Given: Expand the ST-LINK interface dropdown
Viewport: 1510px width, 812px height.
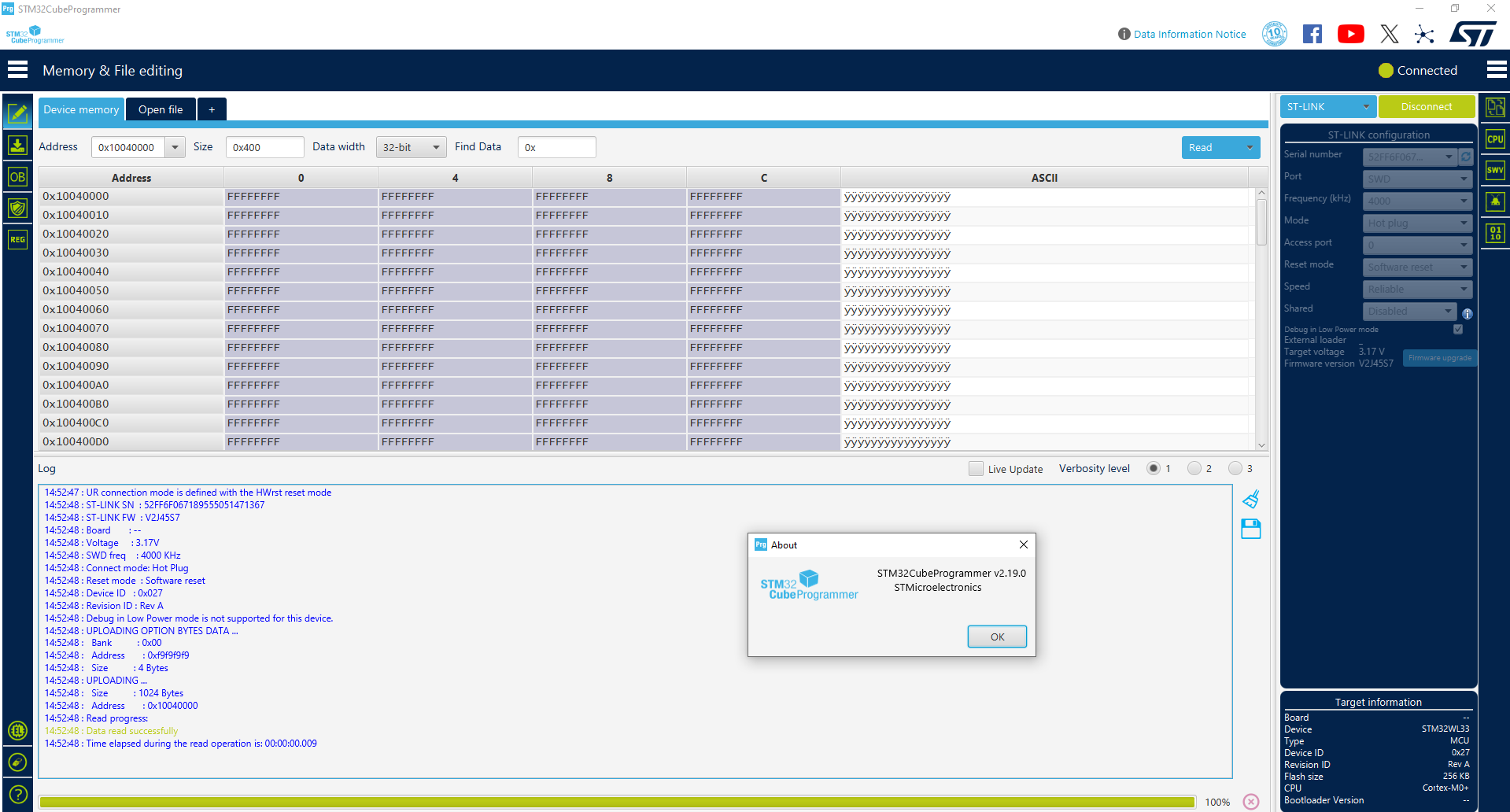Looking at the screenshot, I should click(x=1327, y=106).
